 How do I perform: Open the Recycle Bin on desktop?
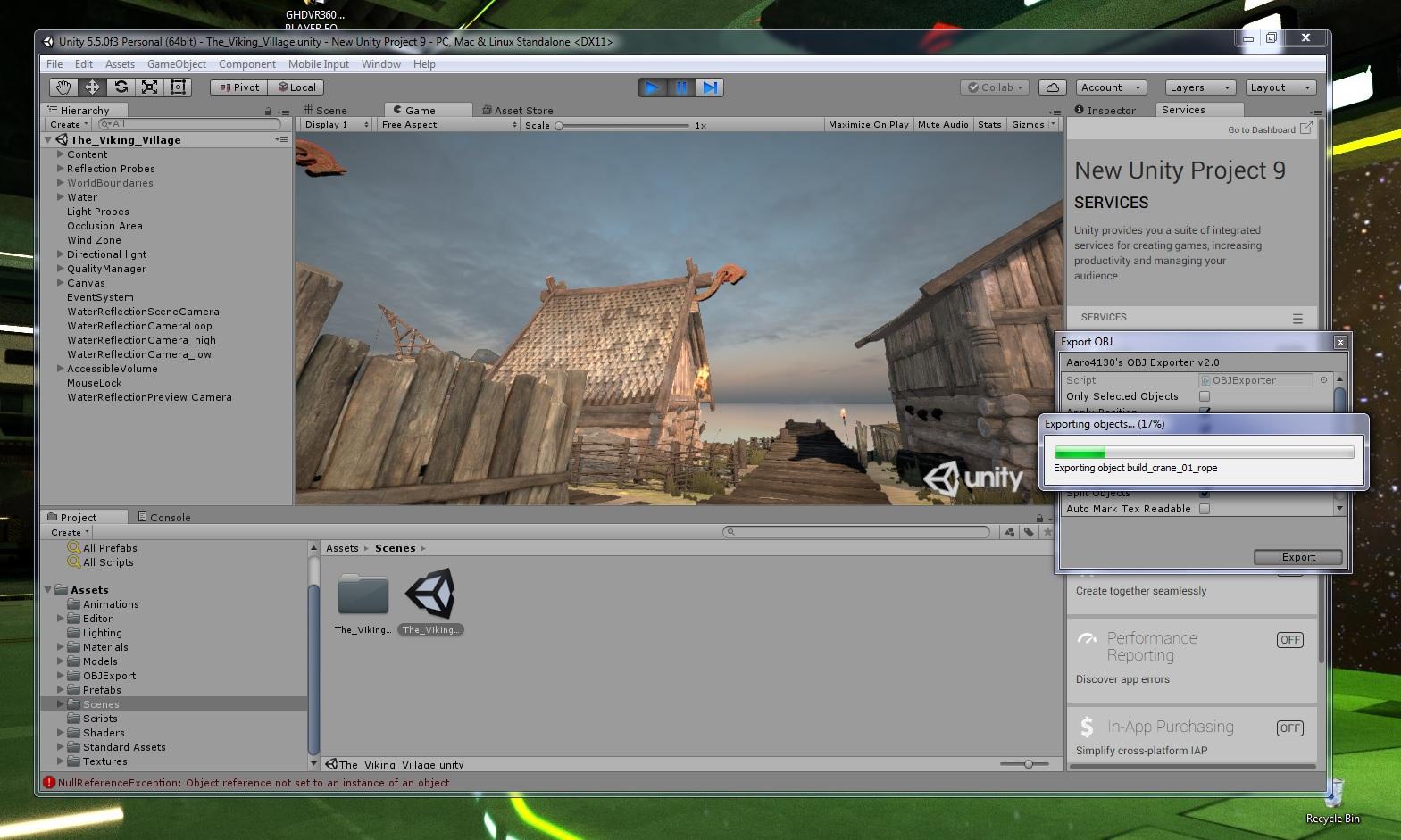pos(1333,800)
